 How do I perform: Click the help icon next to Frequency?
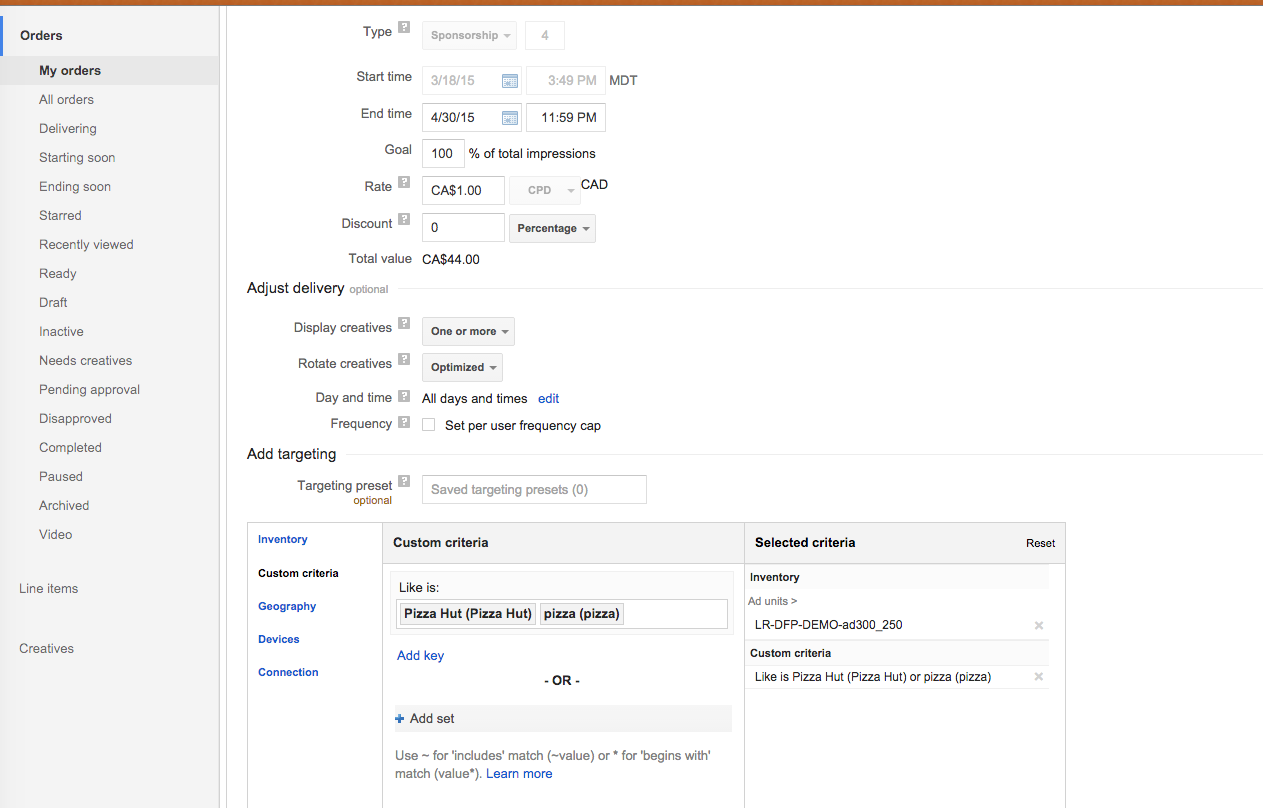coord(404,423)
